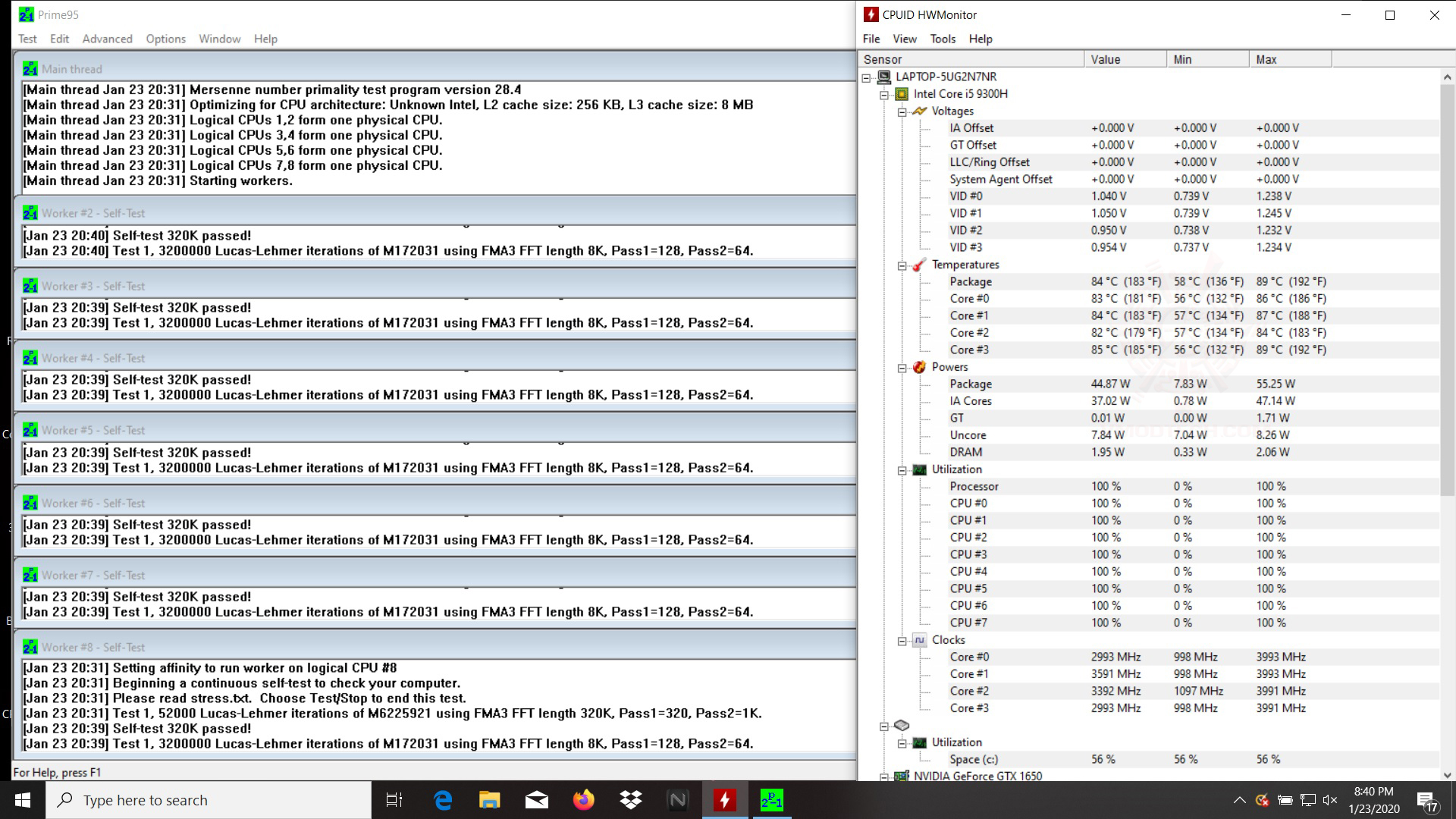The image size is (1456, 819).
Task: Click the NVIDIA GeForce GTX 1650 icon
Action: pos(902,776)
